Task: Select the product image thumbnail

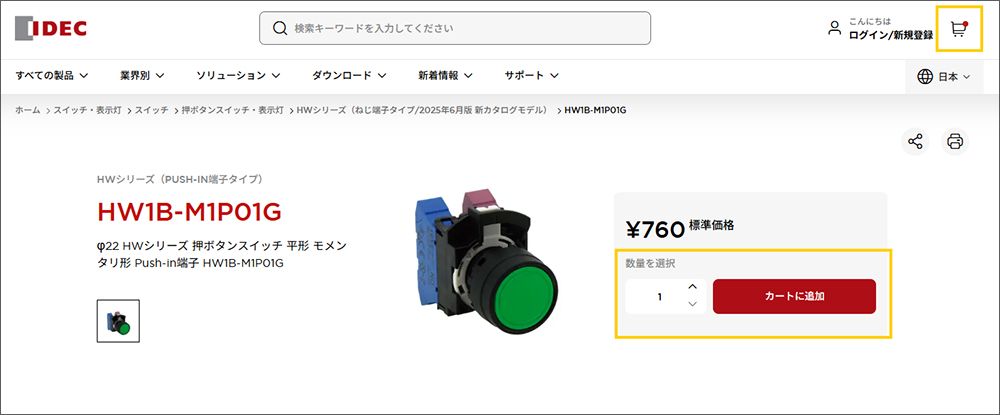Action: (118, 321)
